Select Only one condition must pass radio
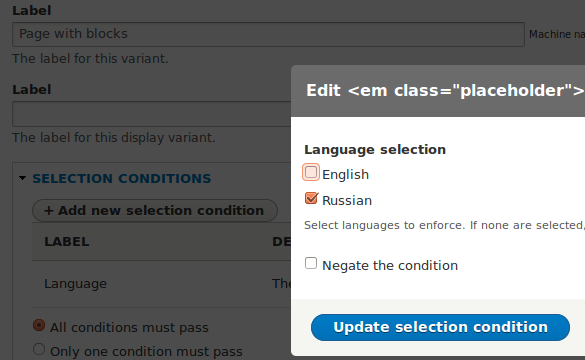The height and width of the screenshot is (360, 585). 39,350
